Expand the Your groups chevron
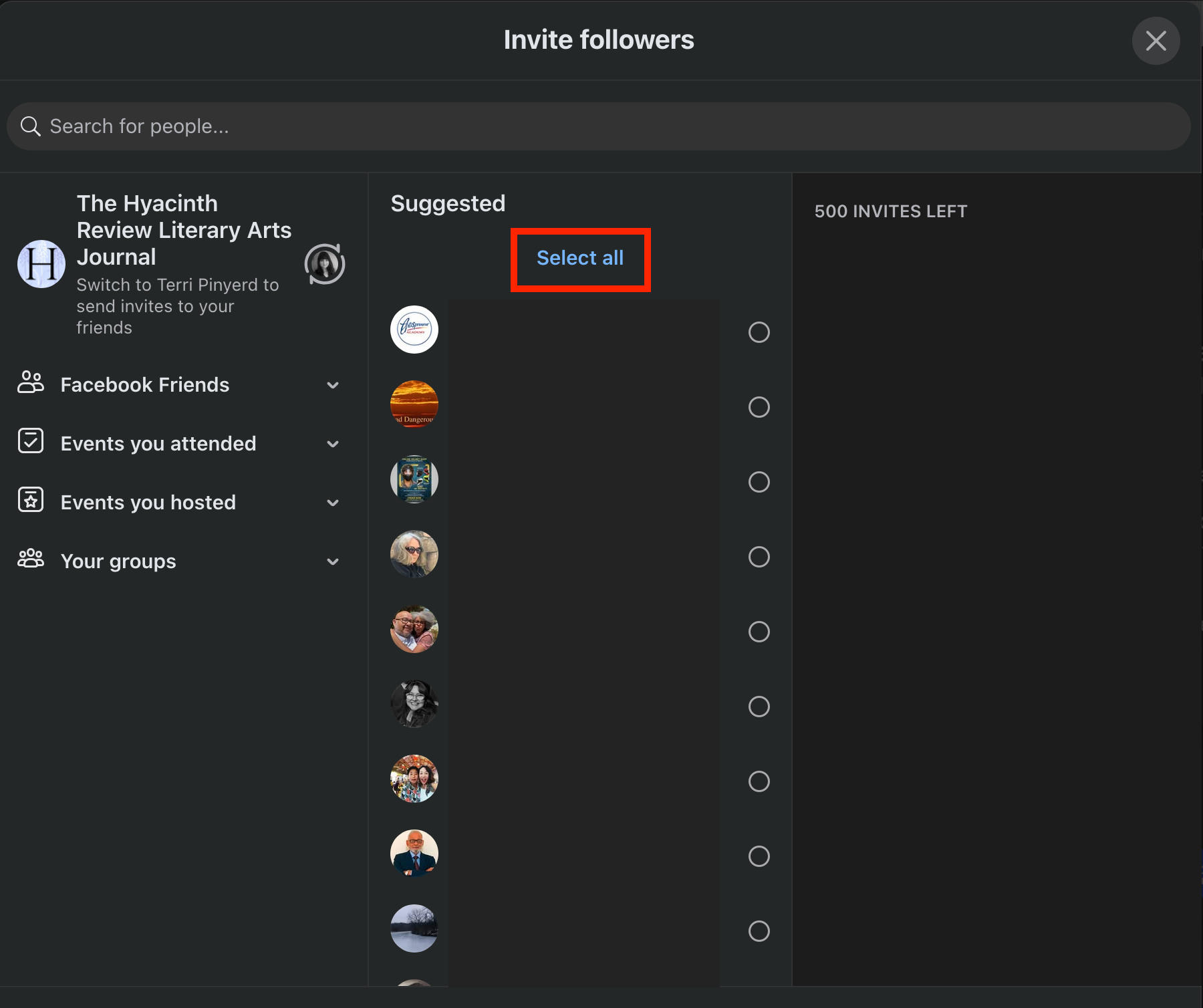 pos(333,561)
